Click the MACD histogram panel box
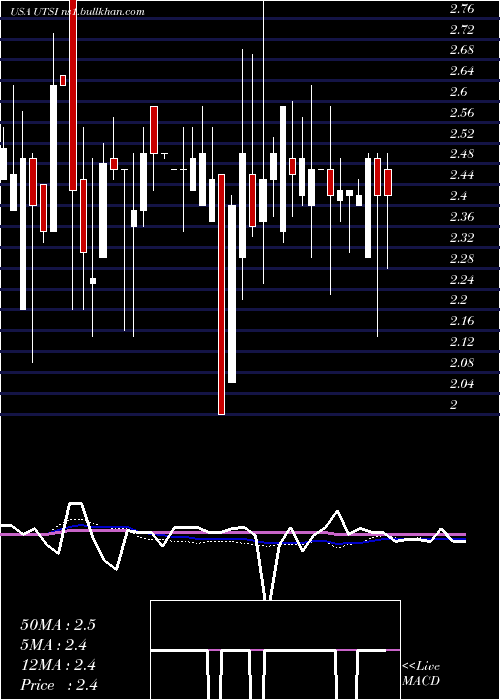The image size is (500, 700). [275, 650]
